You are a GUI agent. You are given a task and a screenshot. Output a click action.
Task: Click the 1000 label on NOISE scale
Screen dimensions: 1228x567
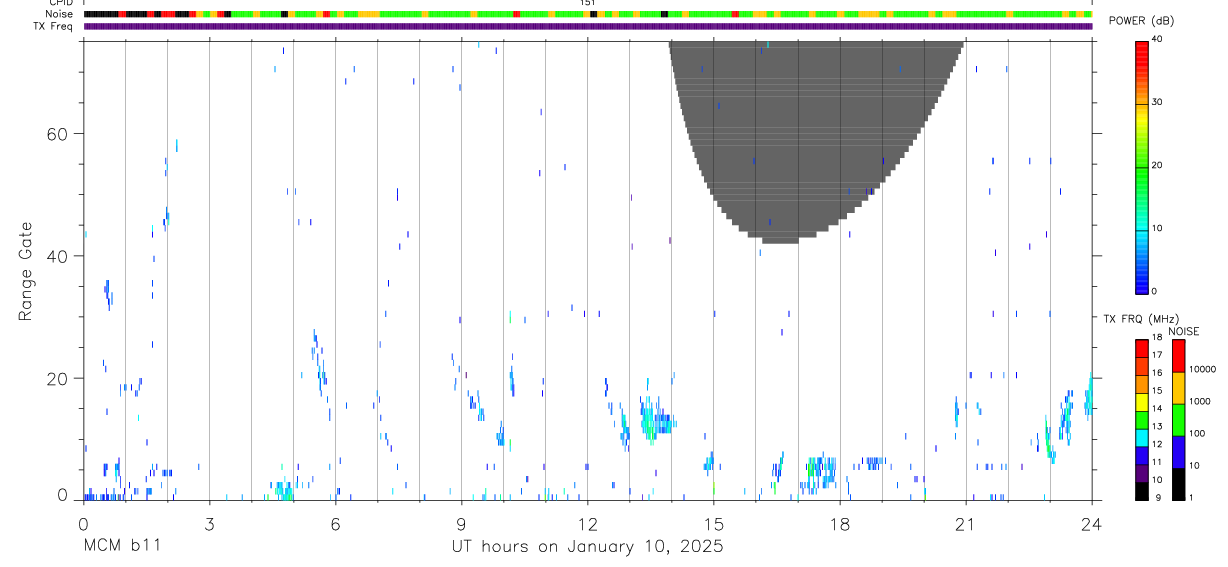(1200, 402)
